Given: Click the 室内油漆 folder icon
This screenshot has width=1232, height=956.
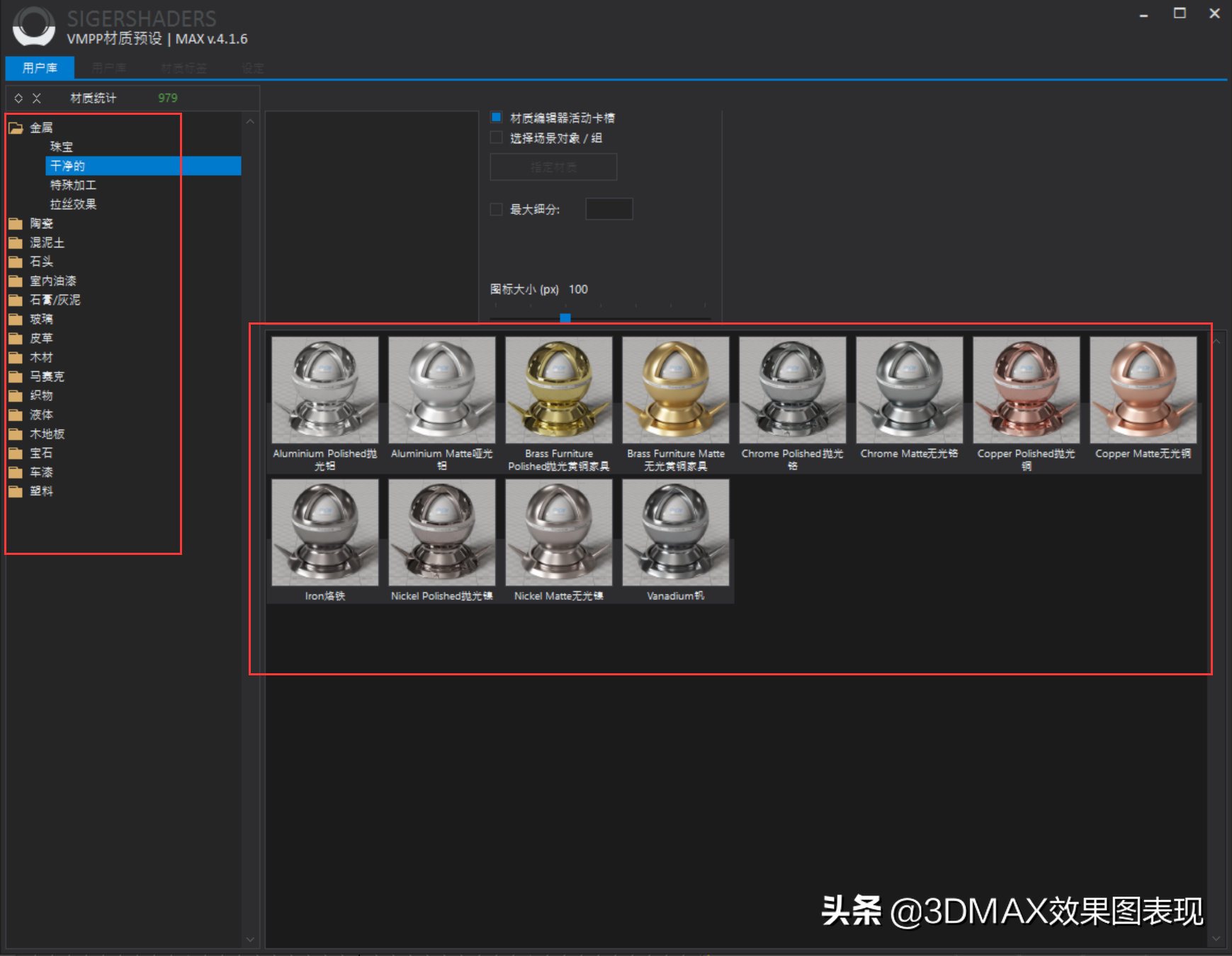Looking at the screenshot, I should [x=16, y=281].
